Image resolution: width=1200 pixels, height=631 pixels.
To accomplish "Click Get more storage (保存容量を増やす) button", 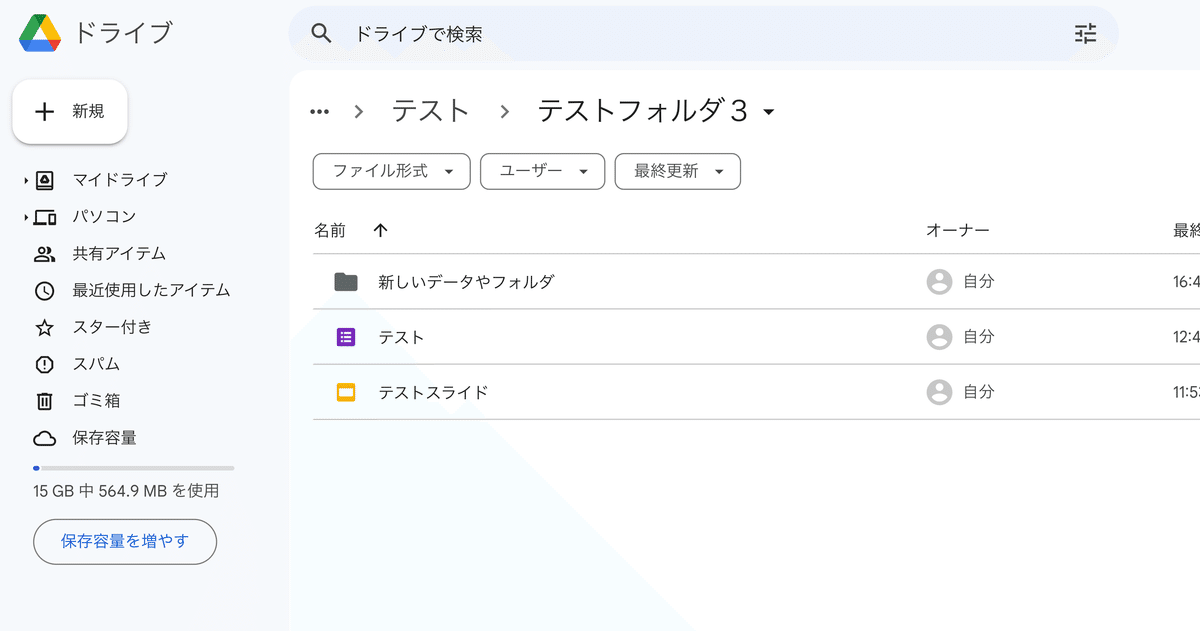I will pos(125,542).
